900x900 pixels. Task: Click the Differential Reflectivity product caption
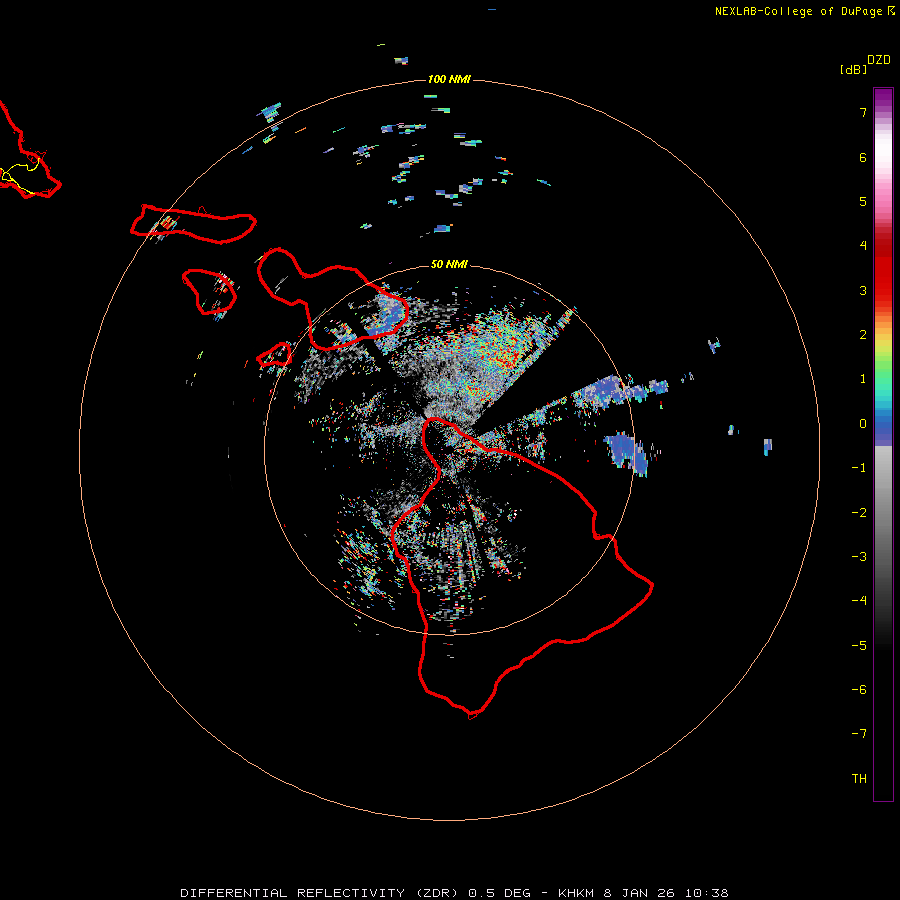point(455,893)
